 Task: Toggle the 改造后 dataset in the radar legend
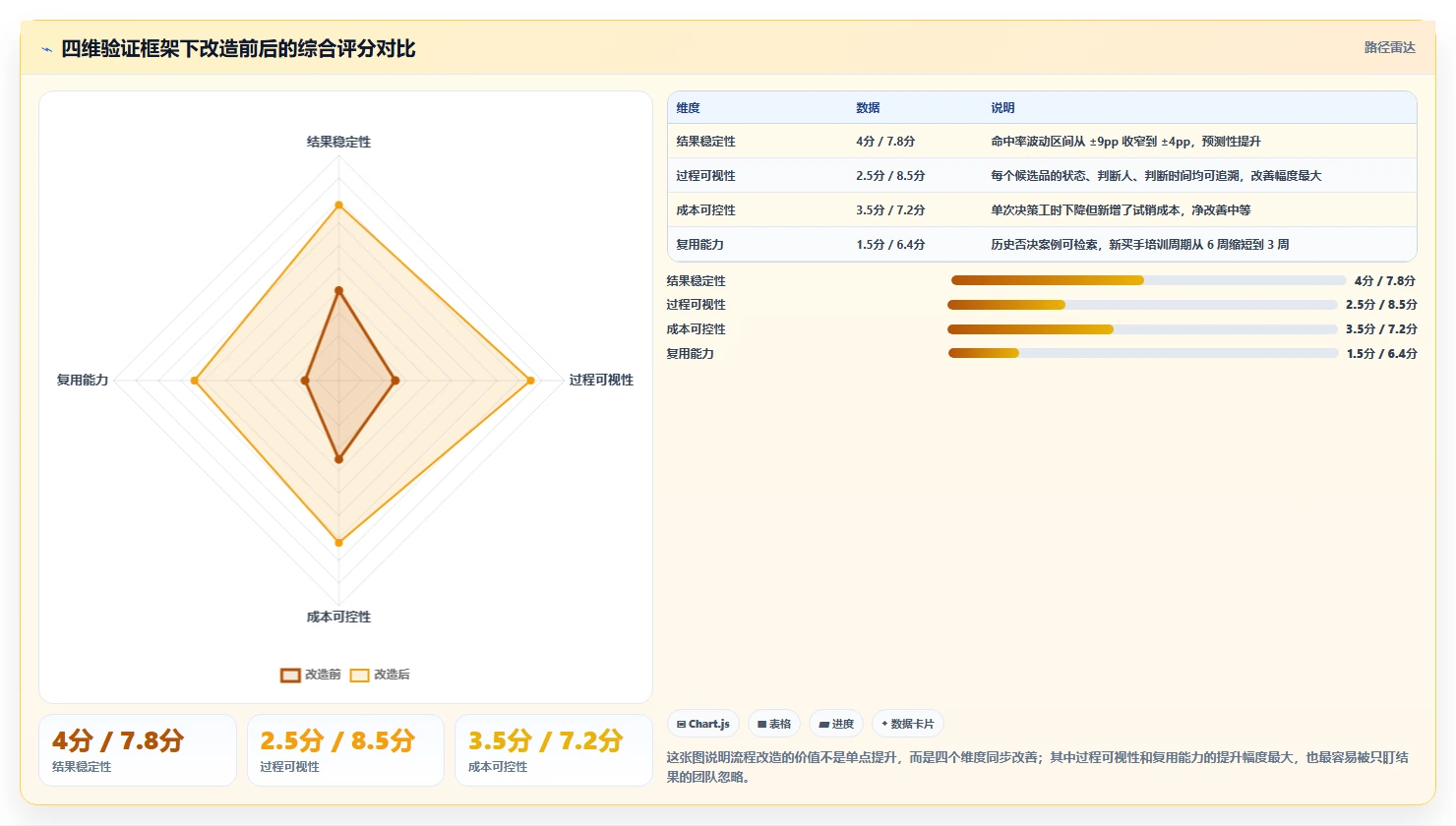coord(381,675)
